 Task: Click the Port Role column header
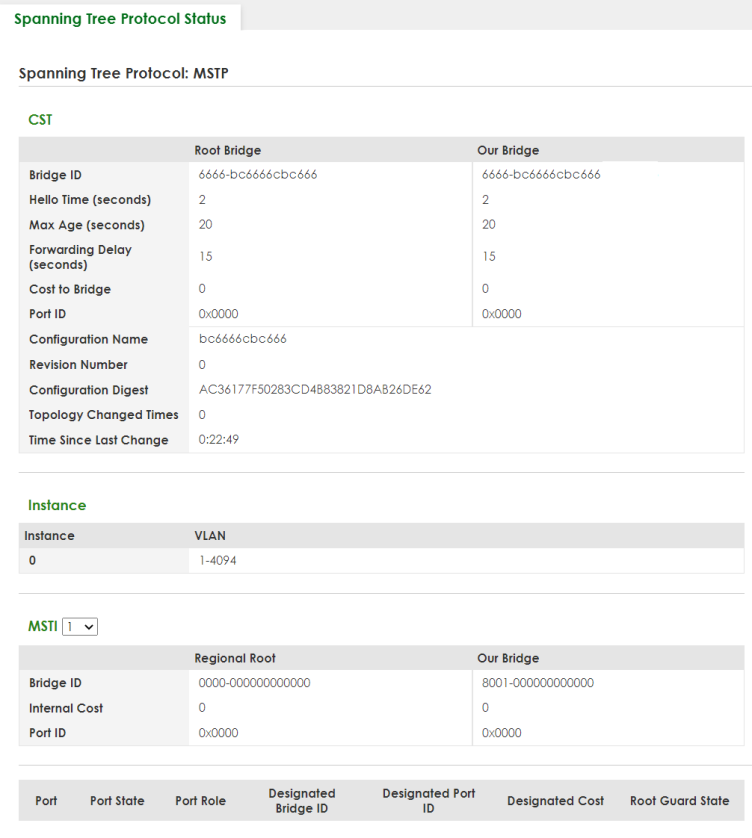coord(200,801)
